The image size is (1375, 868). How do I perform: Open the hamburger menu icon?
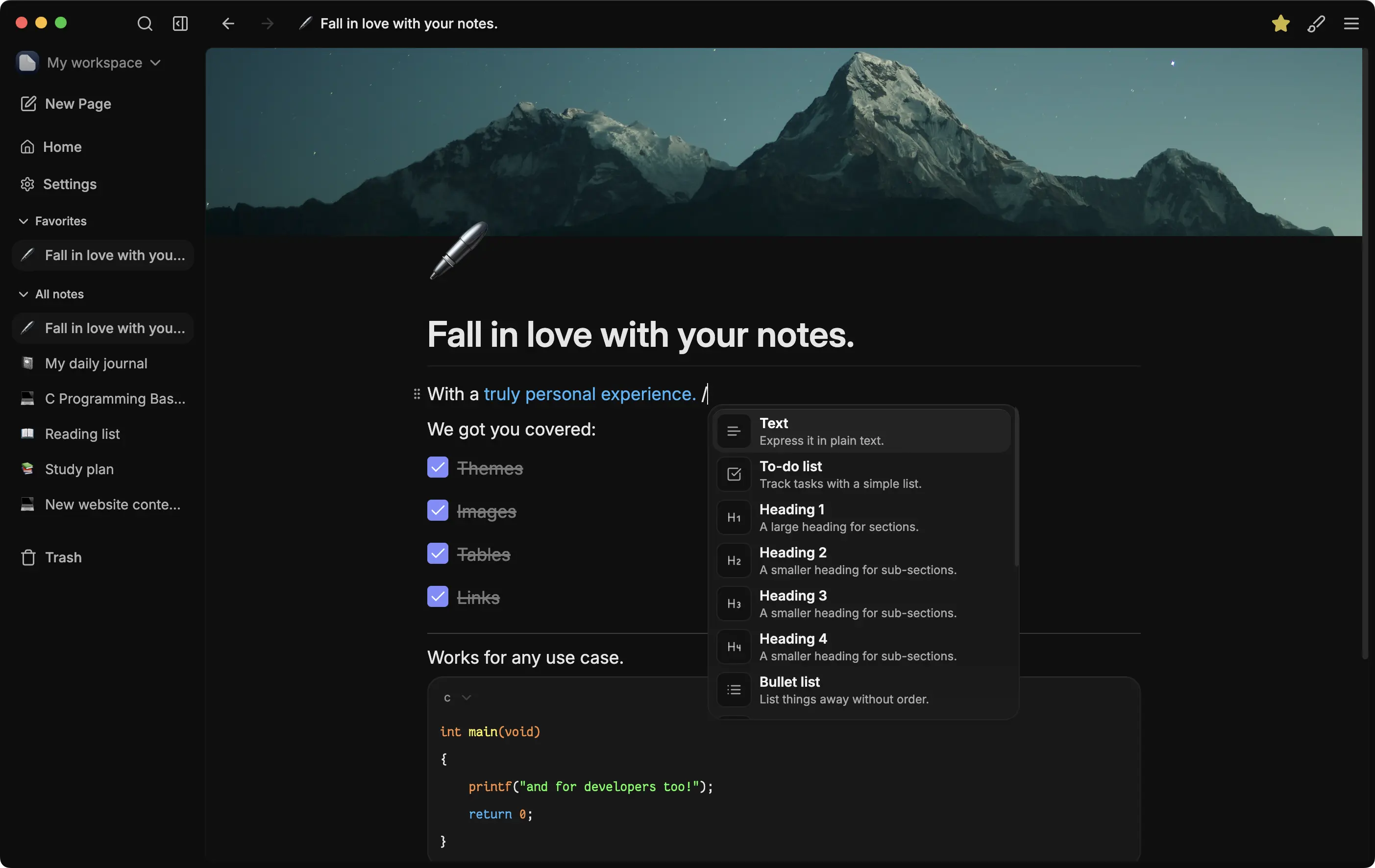point(1351,24)
